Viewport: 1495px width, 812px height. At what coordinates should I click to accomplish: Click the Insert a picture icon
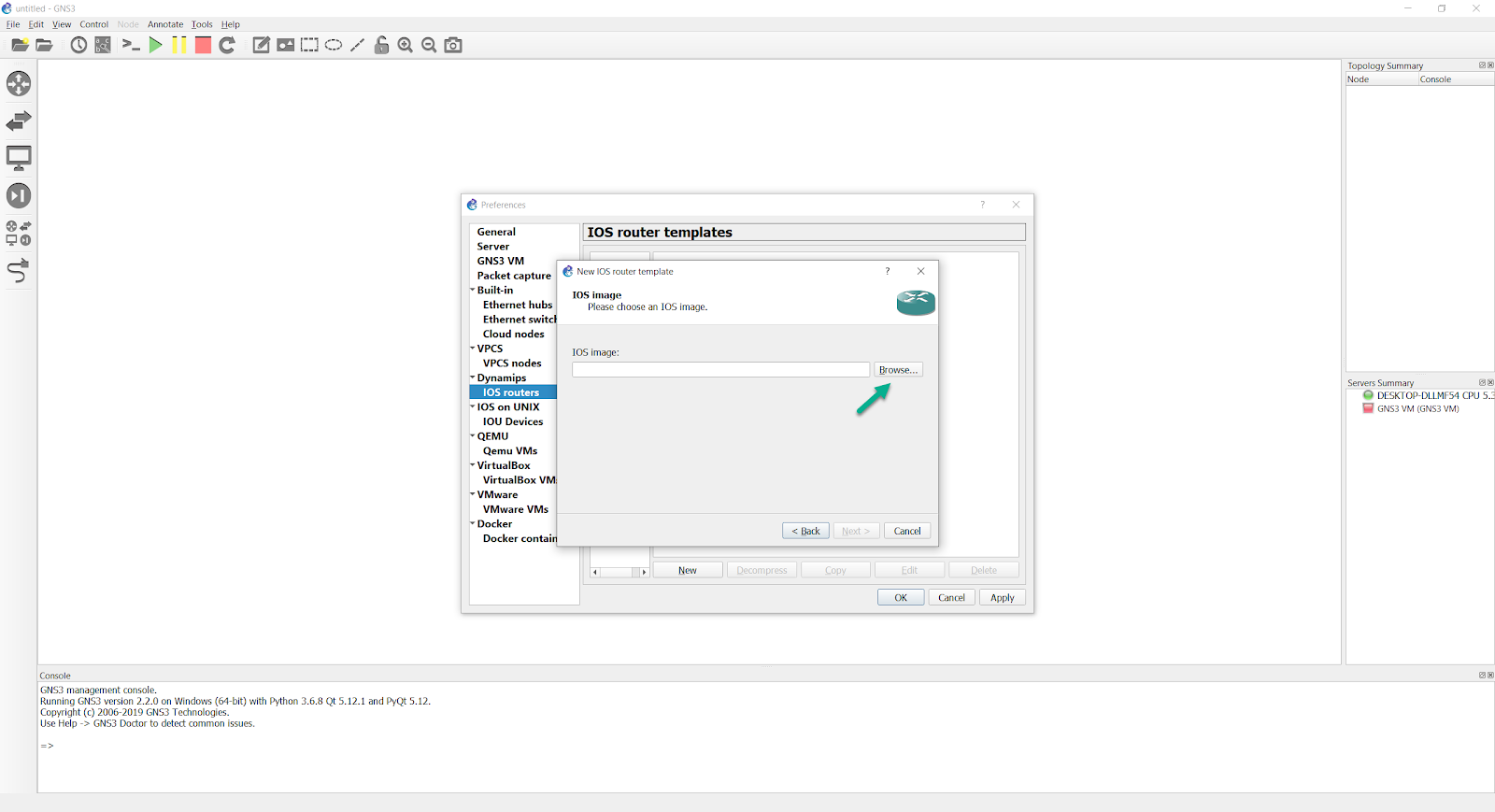point(286,45)
